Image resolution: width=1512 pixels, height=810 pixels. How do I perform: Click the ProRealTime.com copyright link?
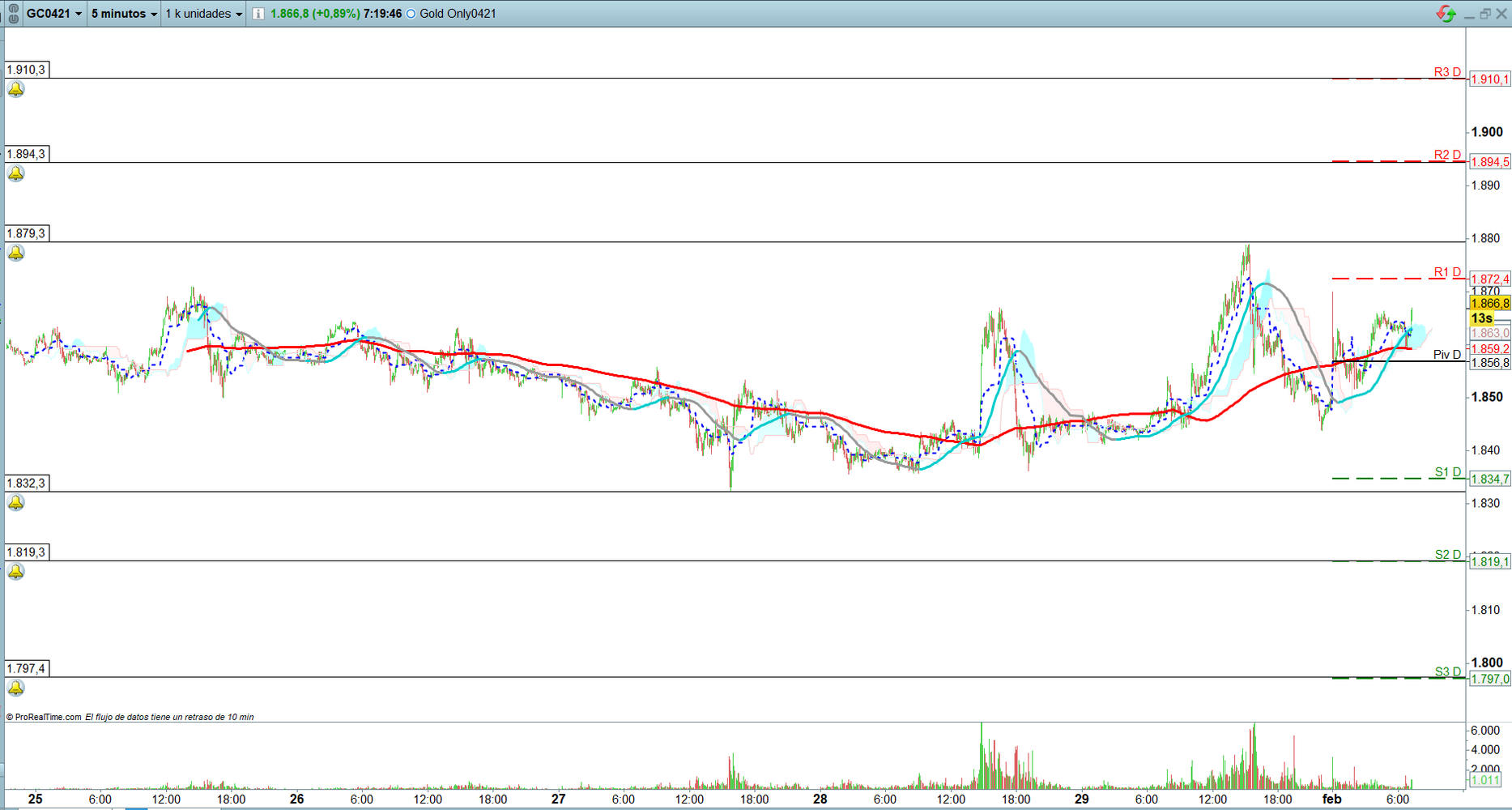pyautogui.click(x=44, y=717)
